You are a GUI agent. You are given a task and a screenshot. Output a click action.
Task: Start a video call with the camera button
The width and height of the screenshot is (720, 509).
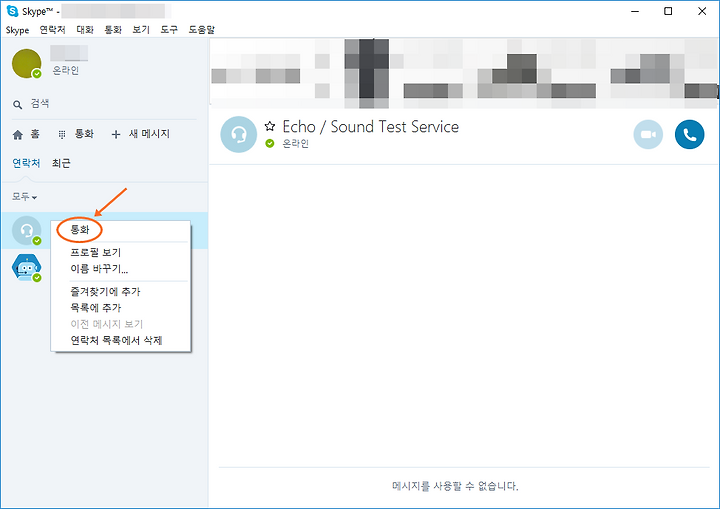point(648,135)
